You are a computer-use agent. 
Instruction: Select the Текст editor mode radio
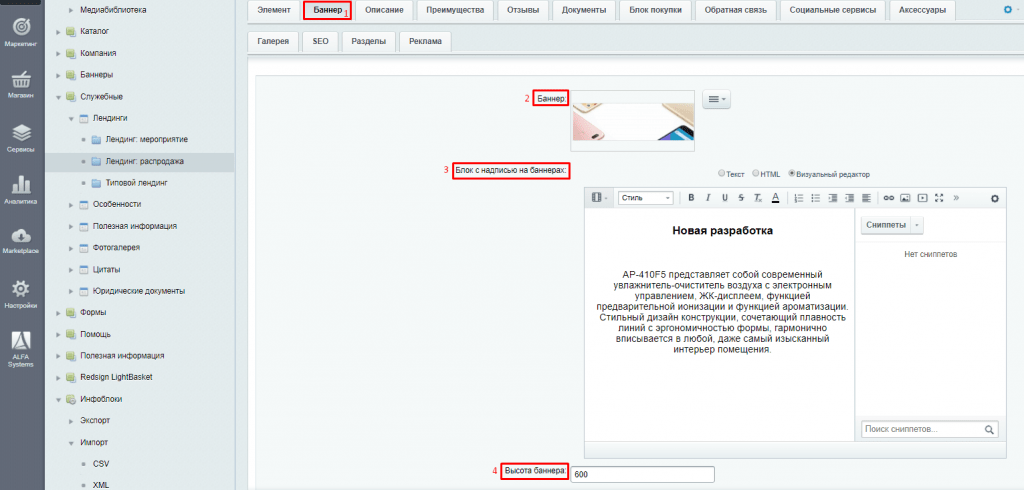[721, 174]
